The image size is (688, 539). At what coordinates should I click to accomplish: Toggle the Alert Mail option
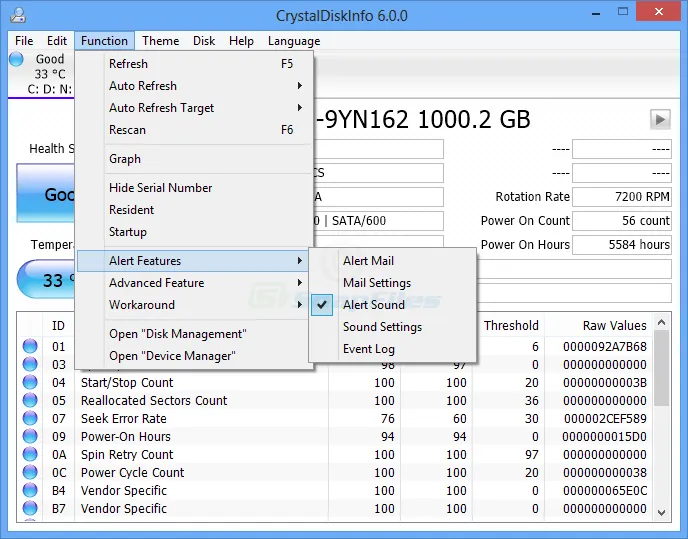[392, 261]
